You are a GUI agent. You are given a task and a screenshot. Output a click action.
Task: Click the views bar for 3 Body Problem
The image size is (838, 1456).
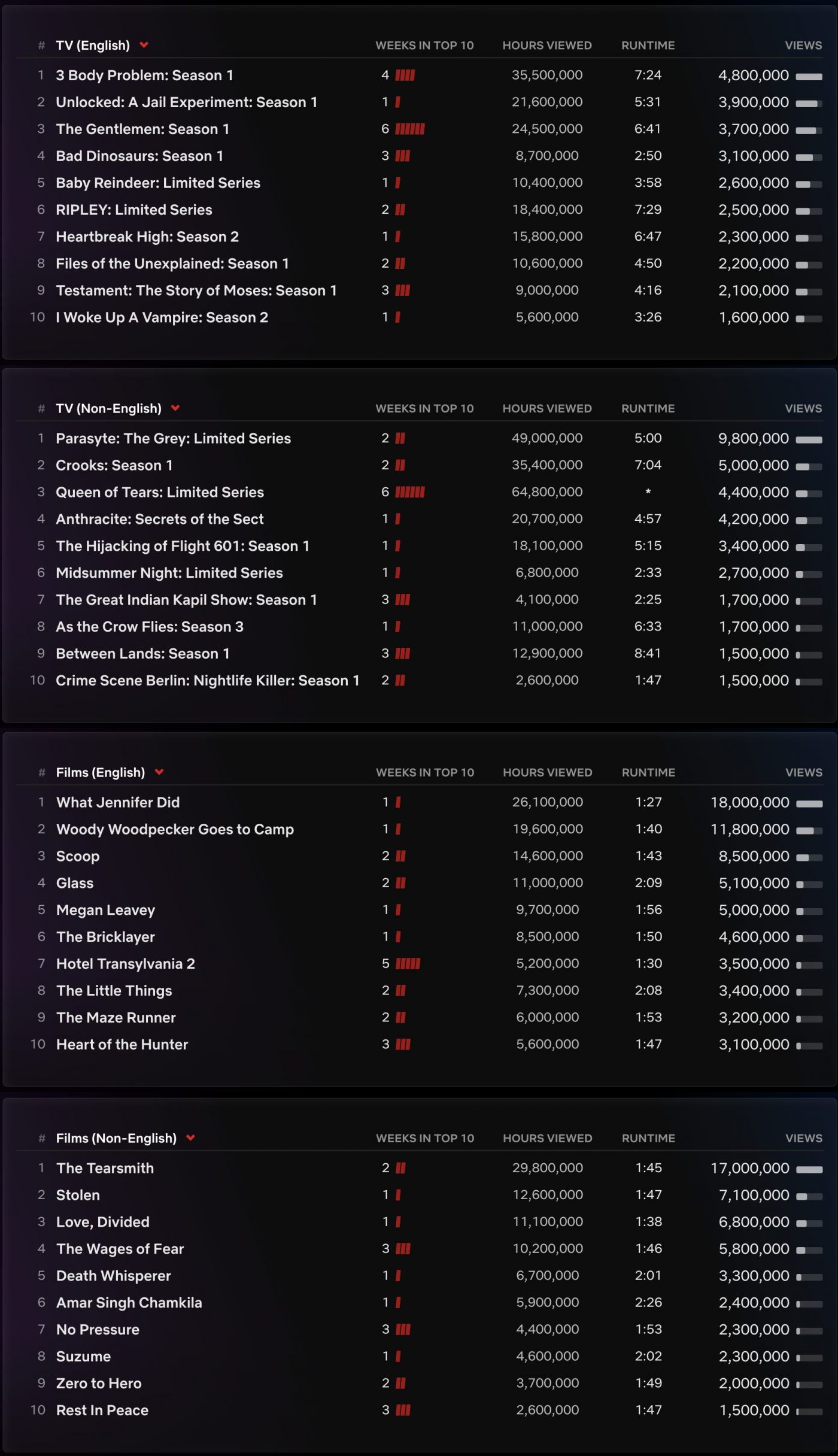click(x=809, y=77)
